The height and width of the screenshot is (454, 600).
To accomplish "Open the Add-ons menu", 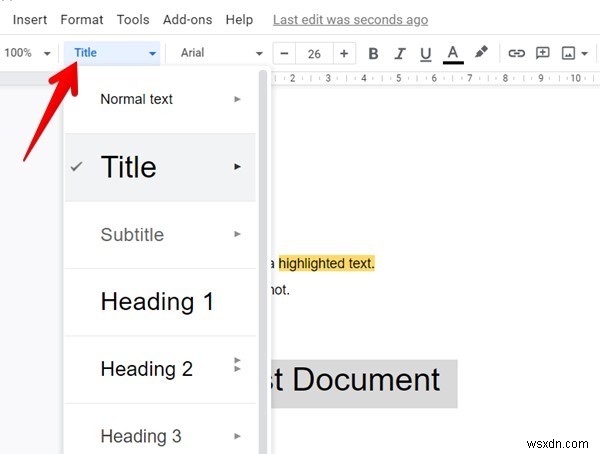I will pos(188,20).
